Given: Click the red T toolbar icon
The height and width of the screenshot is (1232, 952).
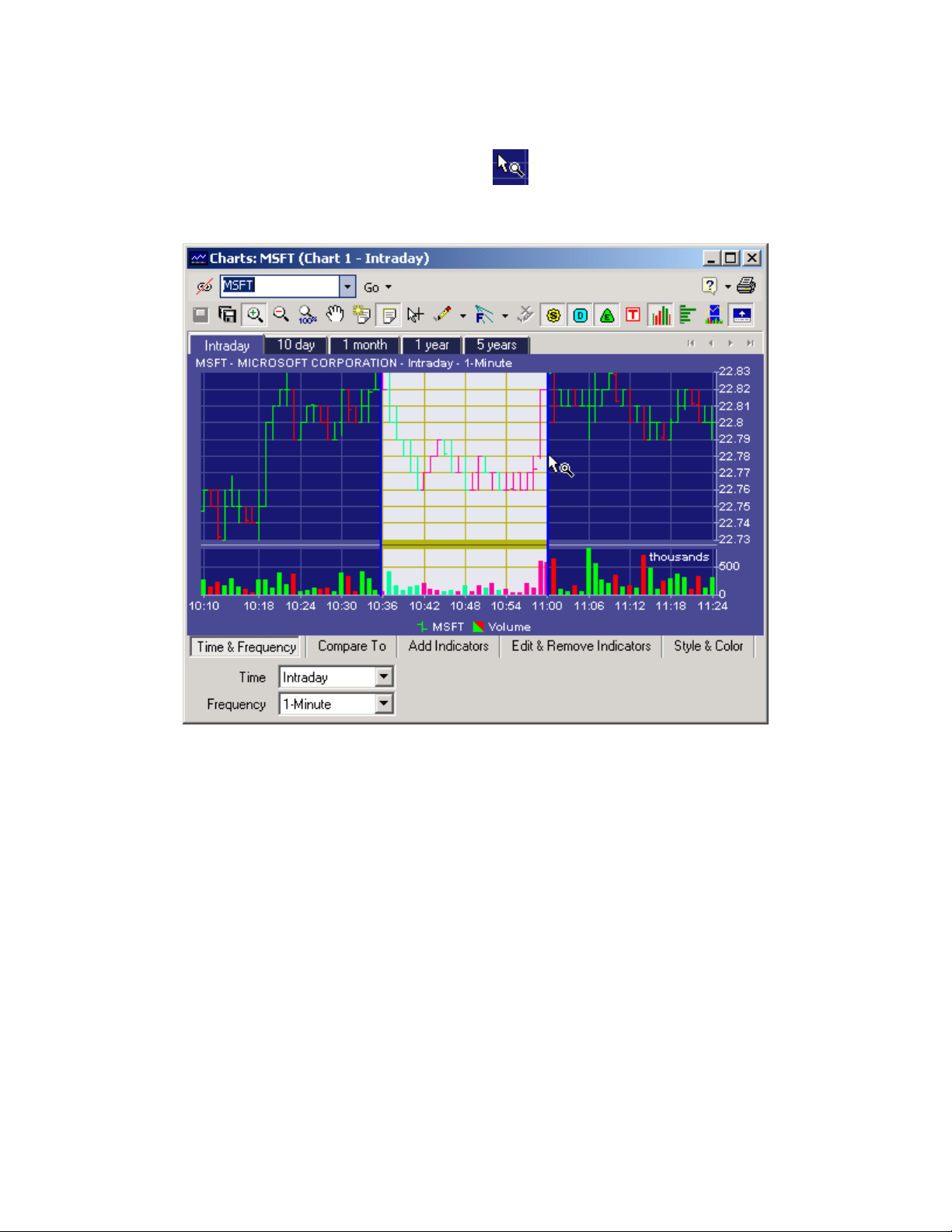Looking at the screenshot, I should [633, 315].
